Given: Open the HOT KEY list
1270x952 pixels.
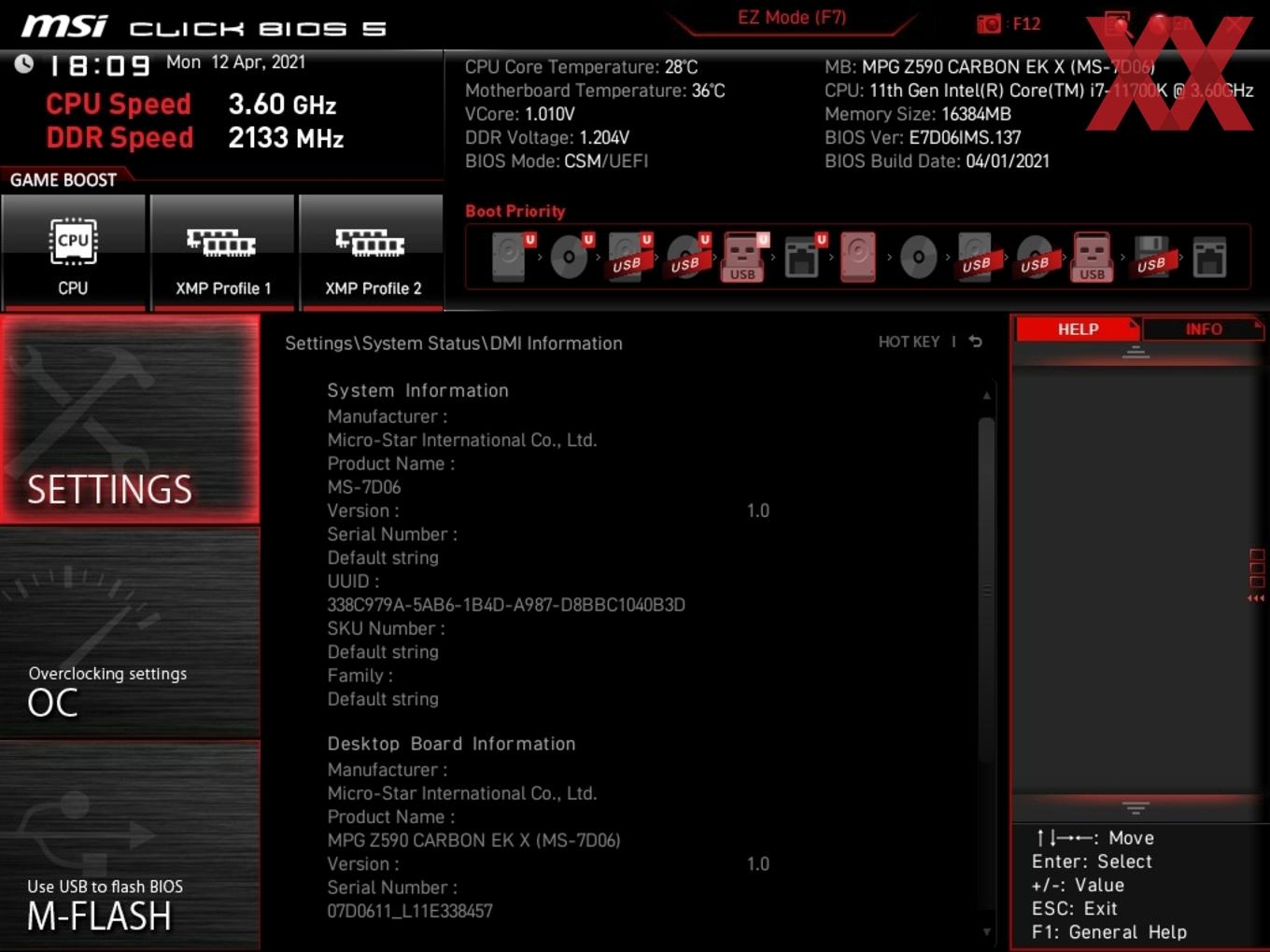Looking at the screenshot, I should click(909, 342).
